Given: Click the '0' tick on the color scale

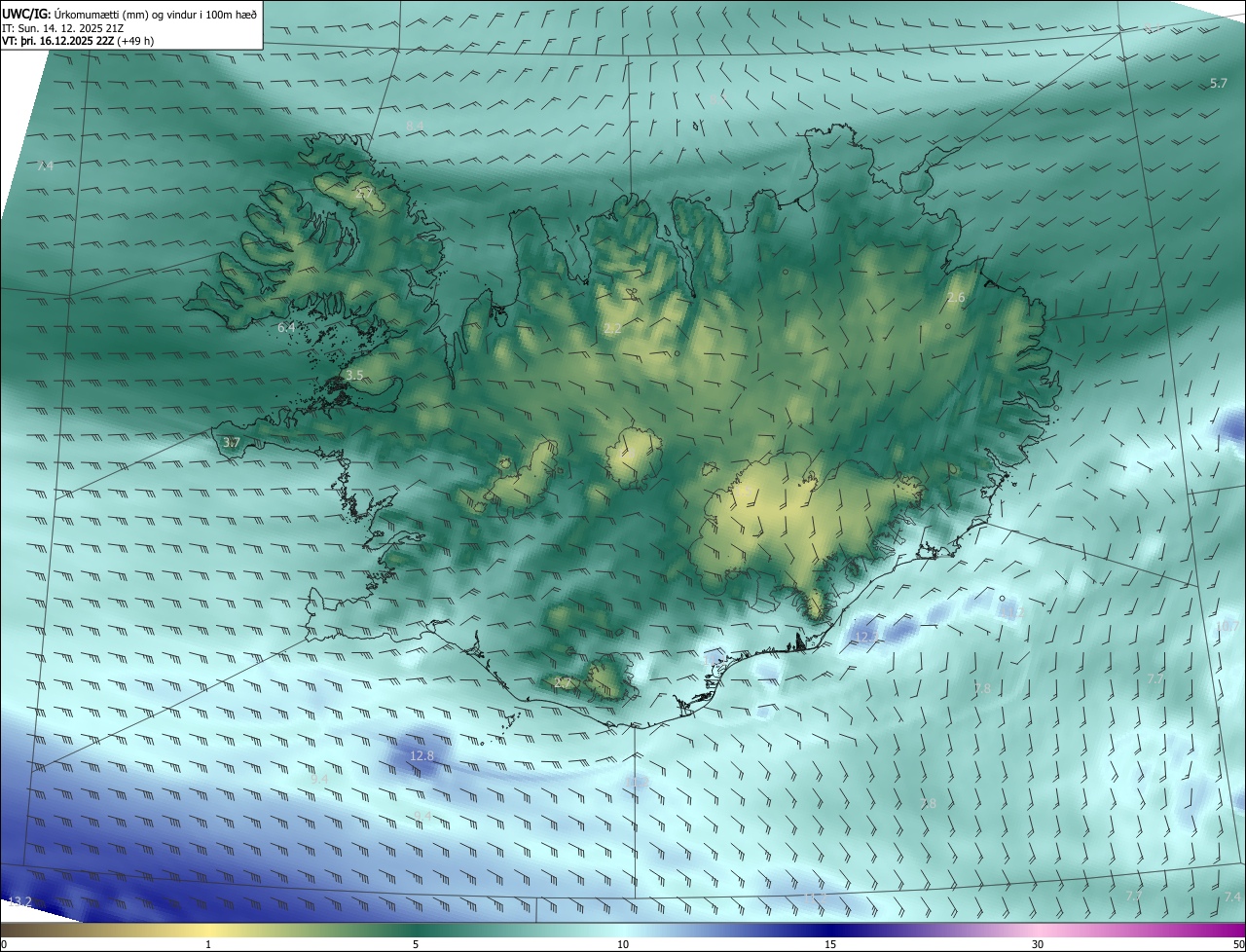Looking at the screenshot, I should 4,944.
